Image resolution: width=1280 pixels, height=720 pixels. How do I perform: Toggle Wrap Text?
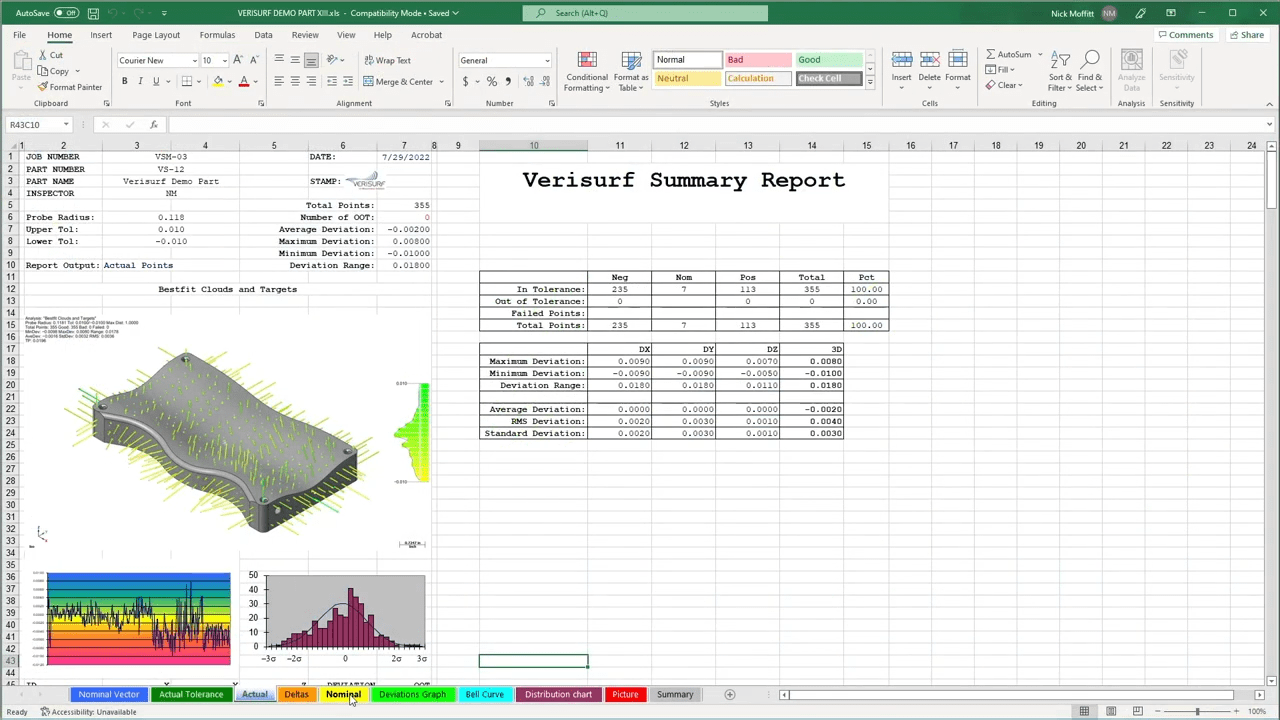387,60
